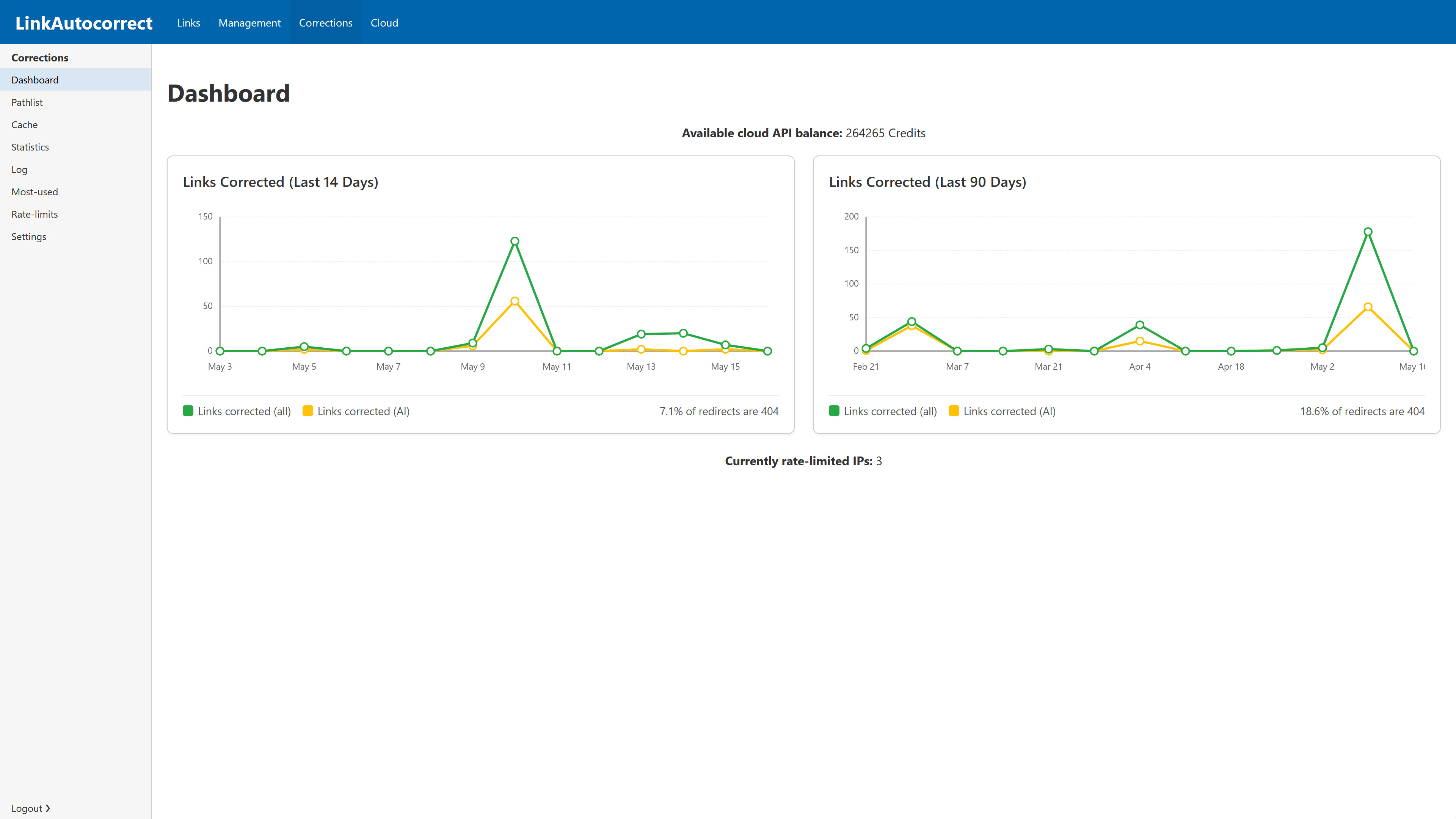Screen dimensions: 1456x819
Task: Click 'Links Corrected (Last 90 Days)' heading
Action: click(x=927, y=182)
